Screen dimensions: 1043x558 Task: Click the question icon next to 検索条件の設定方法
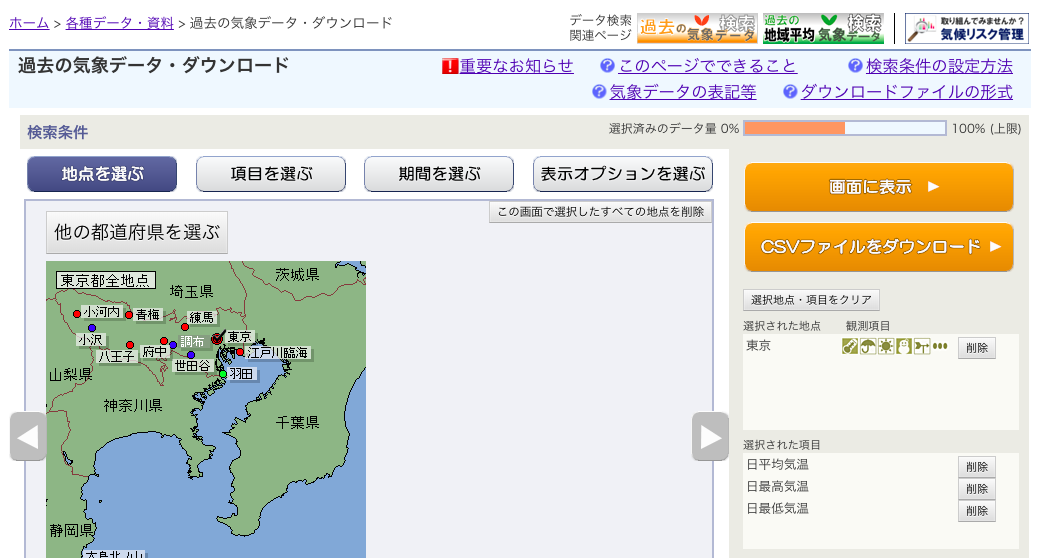855,66
